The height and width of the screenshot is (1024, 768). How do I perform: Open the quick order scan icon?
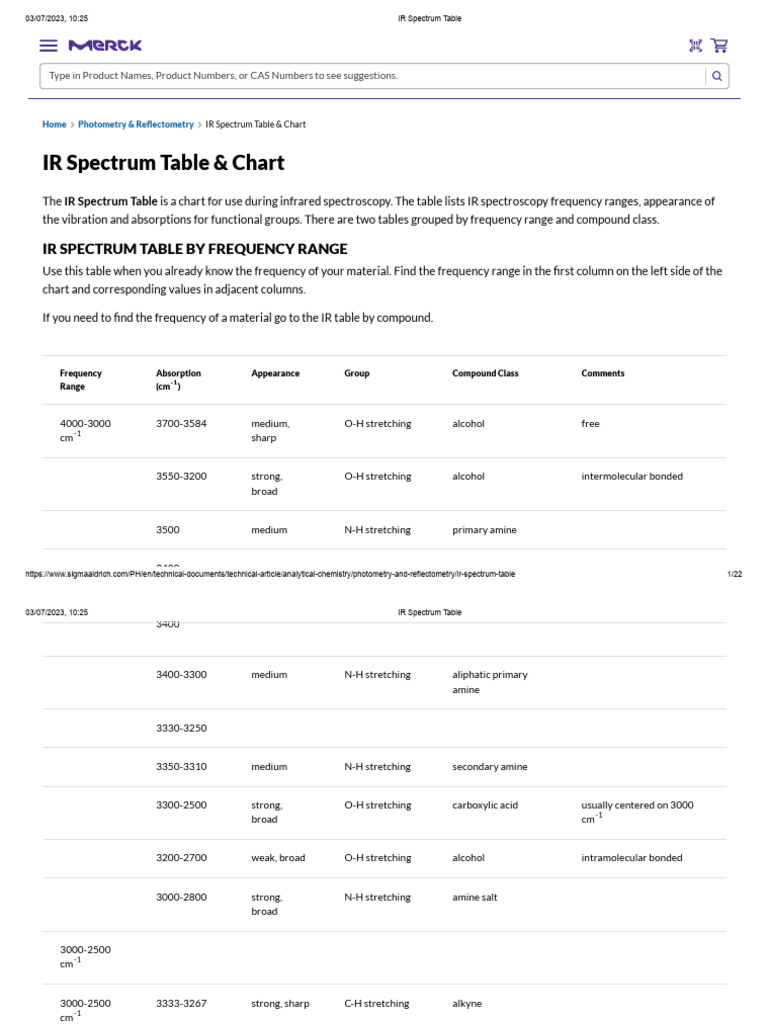(x=696, y=45)
